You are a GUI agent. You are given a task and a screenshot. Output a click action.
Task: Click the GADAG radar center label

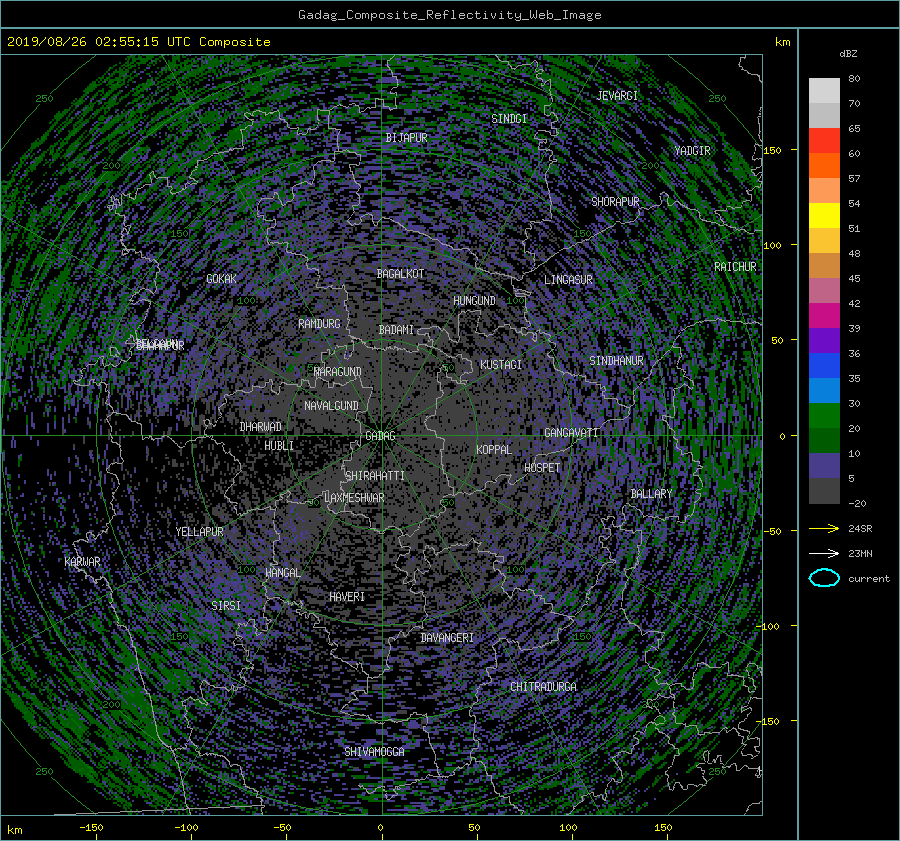pos(381,436)
